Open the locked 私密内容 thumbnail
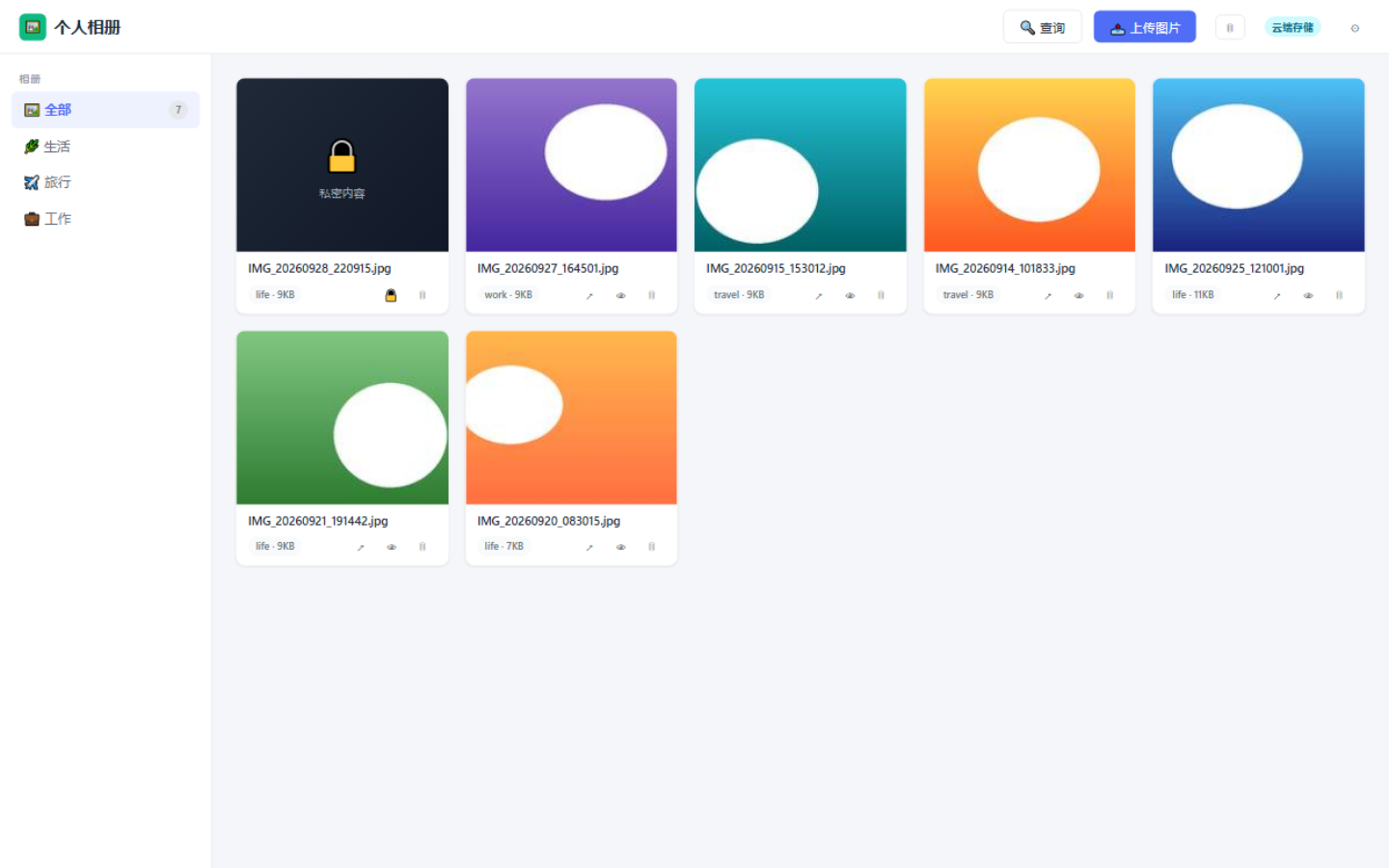Screen dimensions: 1389x868 coord(342,165)
